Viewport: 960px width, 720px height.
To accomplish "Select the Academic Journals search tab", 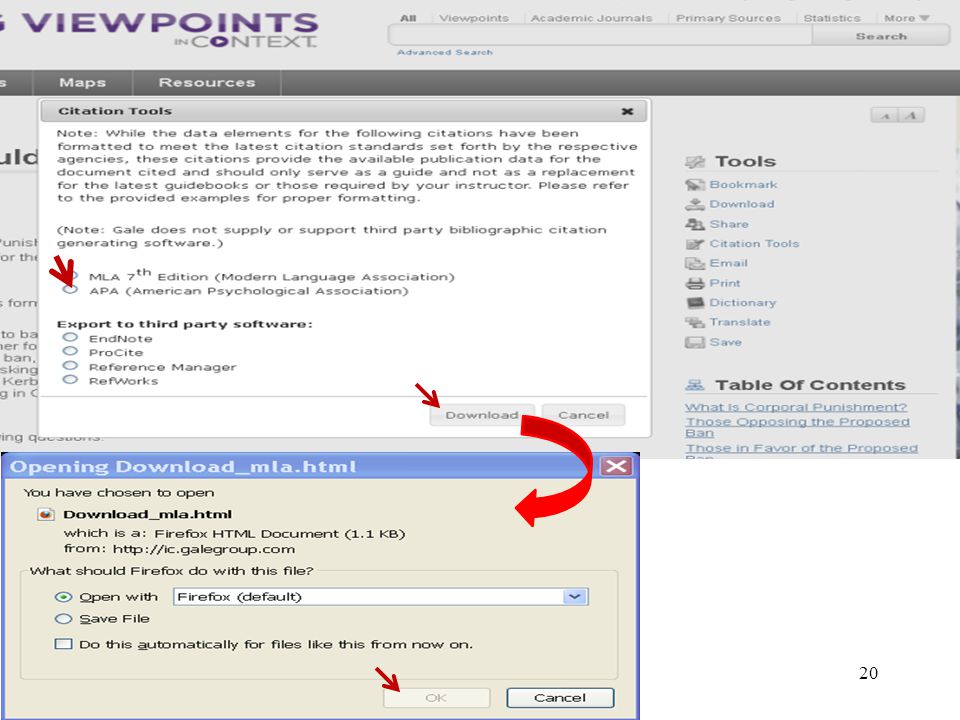I will tap(591, 18).
